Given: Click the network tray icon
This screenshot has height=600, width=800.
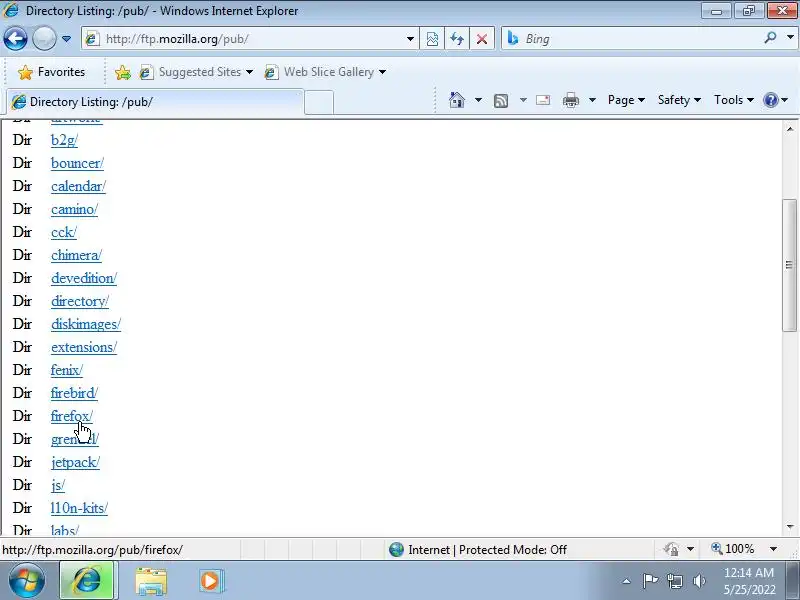Looking at the screenshot, I should coord(675,581).
